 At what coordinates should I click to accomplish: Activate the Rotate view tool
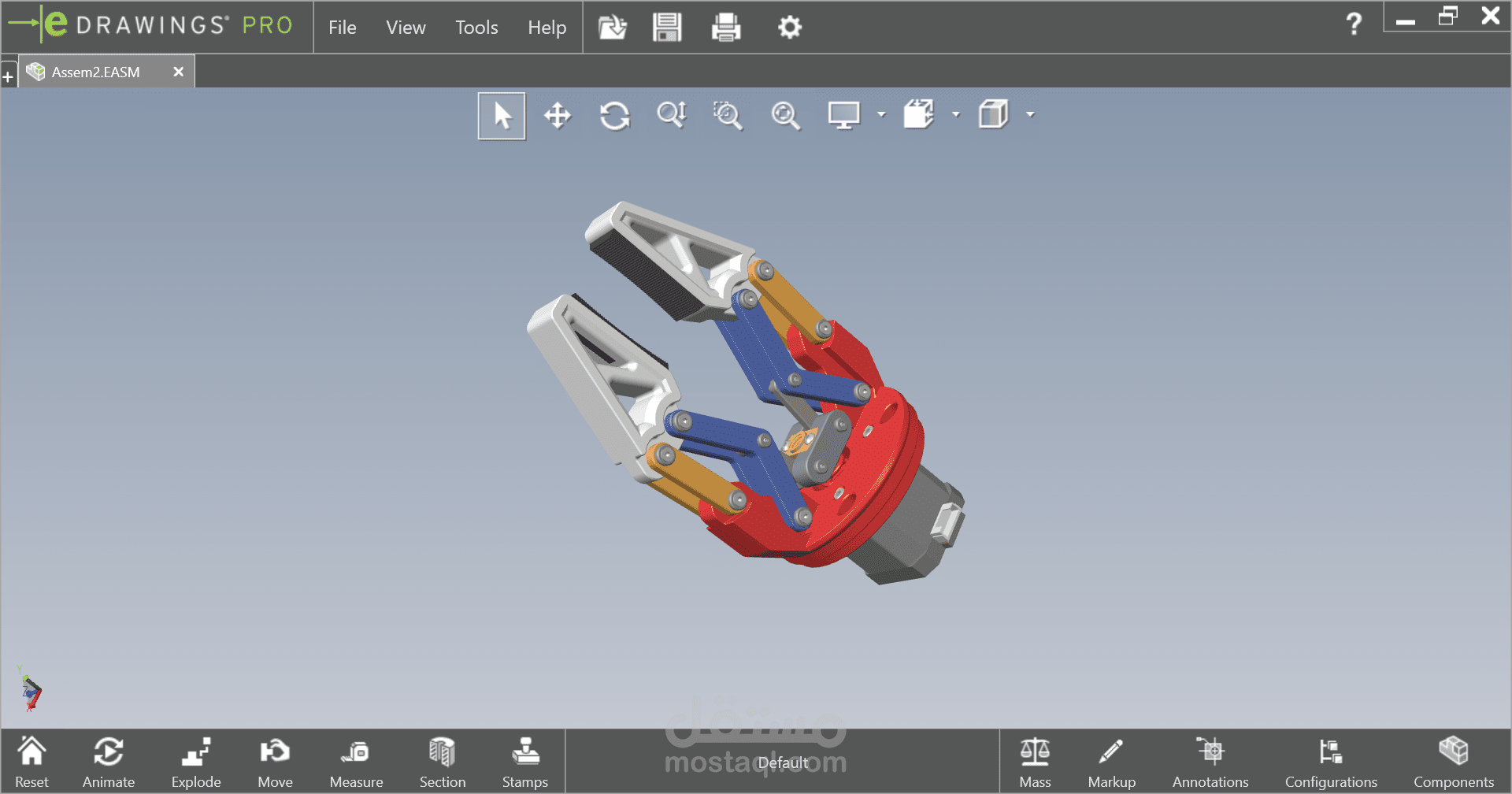(615, 116)
